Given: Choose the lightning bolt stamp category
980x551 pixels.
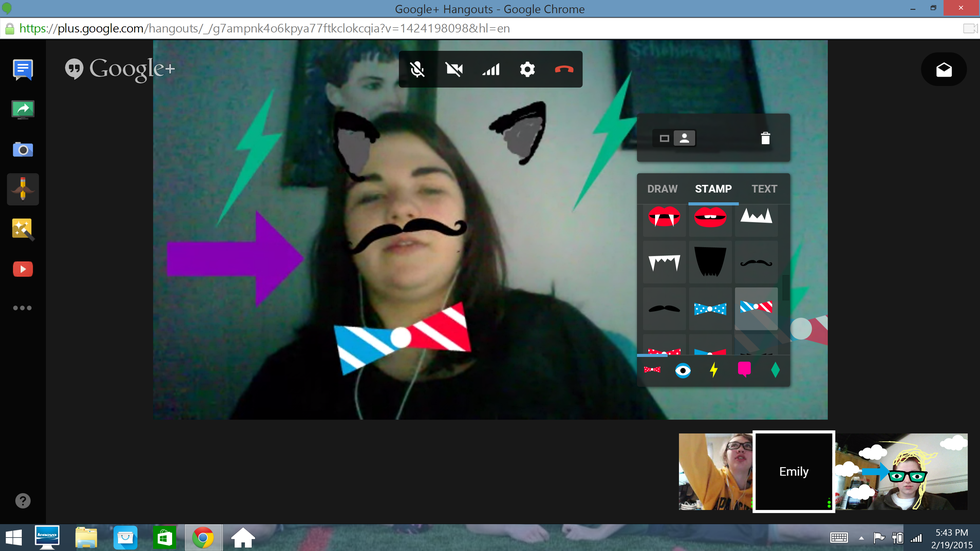Looking at the screenshot, I should (713, 370).
